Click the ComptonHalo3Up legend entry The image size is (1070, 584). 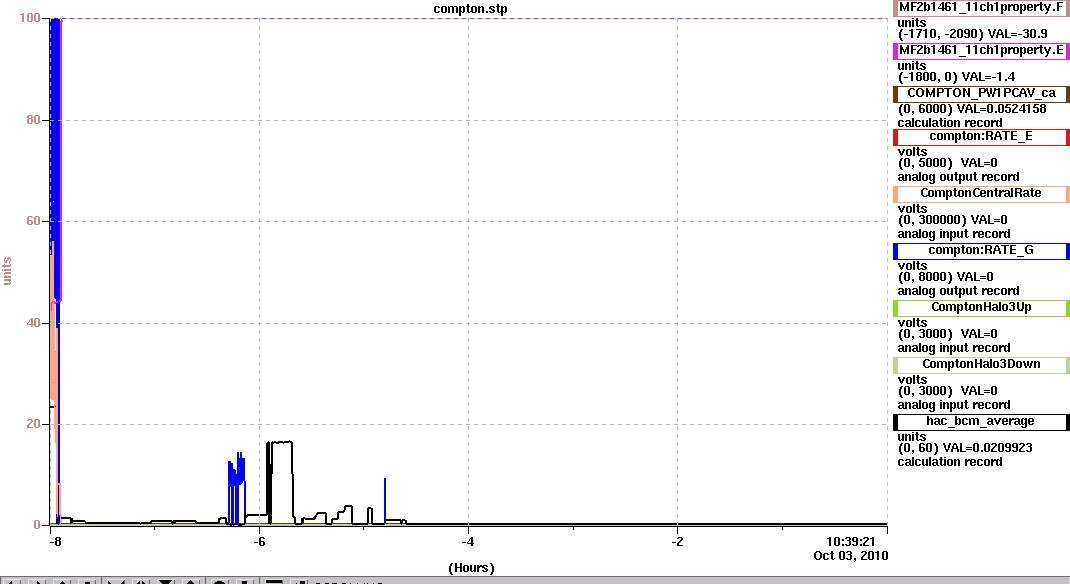(x=981, y=308)
